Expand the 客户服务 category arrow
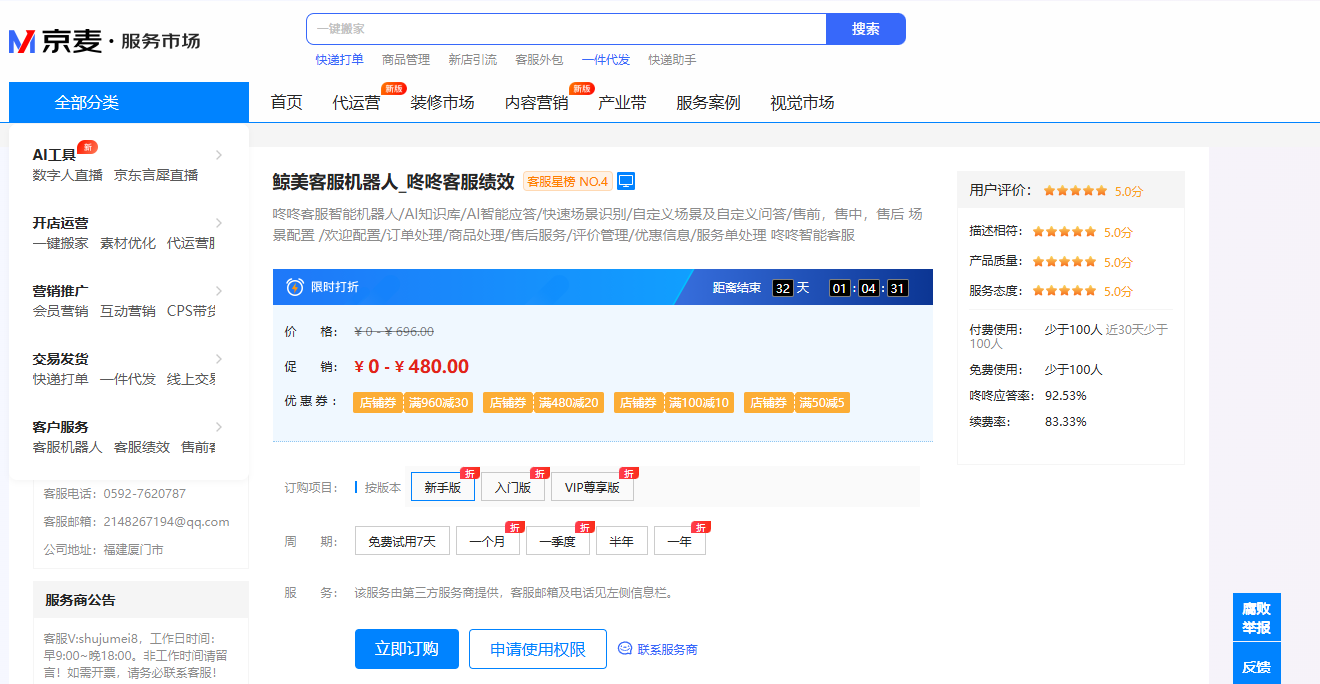 219,427
